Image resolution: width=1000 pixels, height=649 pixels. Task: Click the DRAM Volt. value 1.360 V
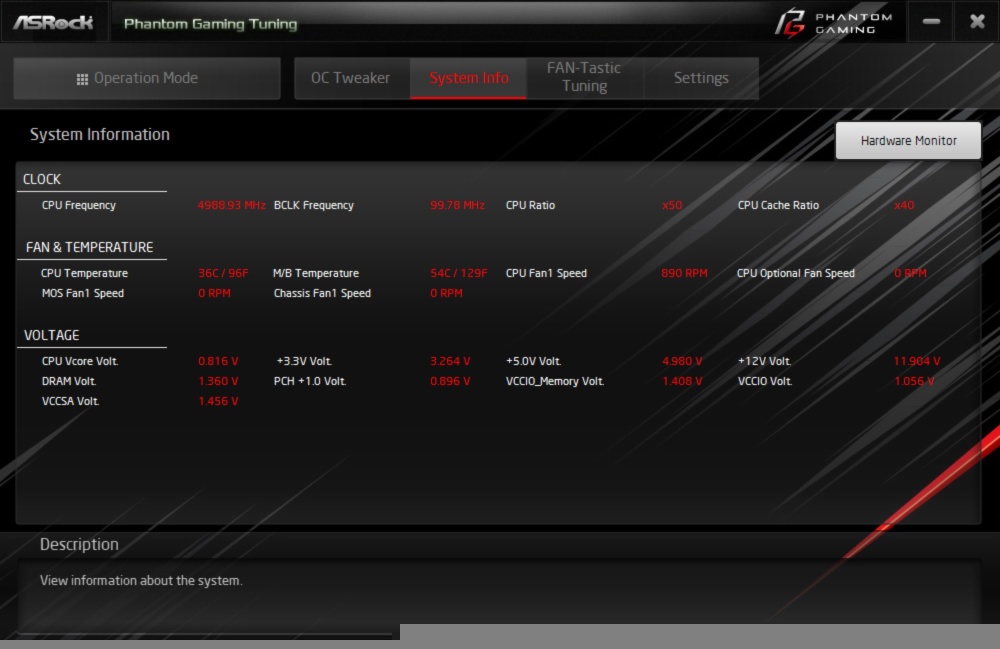(x=218, y=381)
